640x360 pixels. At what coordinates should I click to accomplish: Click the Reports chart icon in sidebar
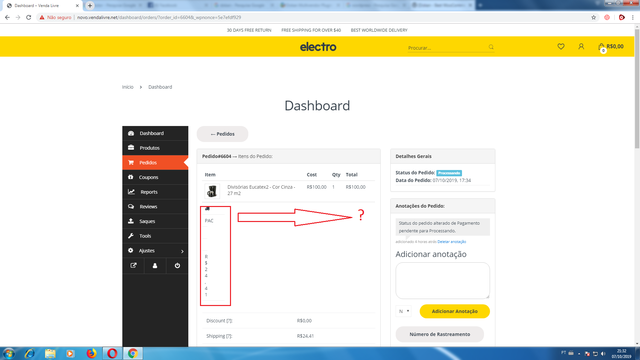131,192
